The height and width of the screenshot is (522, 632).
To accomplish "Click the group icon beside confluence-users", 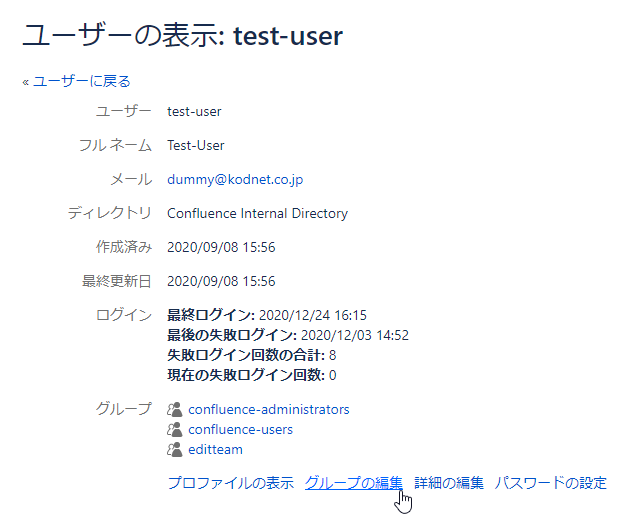I will click(175, 429).
